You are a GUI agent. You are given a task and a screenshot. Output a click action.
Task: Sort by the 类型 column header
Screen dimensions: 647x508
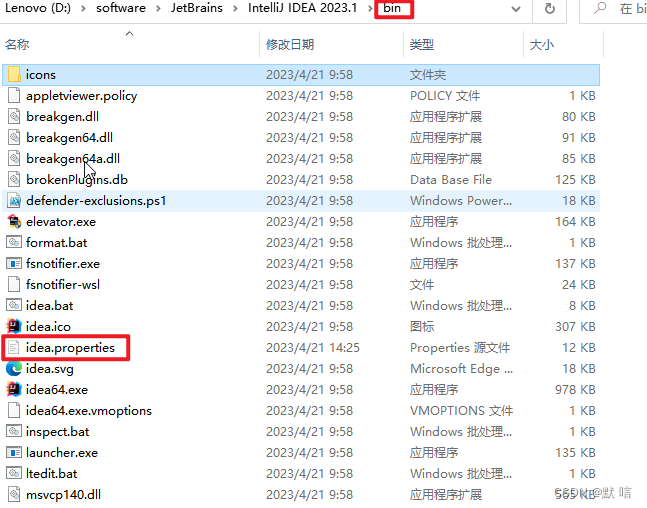[x=463, y=44]
